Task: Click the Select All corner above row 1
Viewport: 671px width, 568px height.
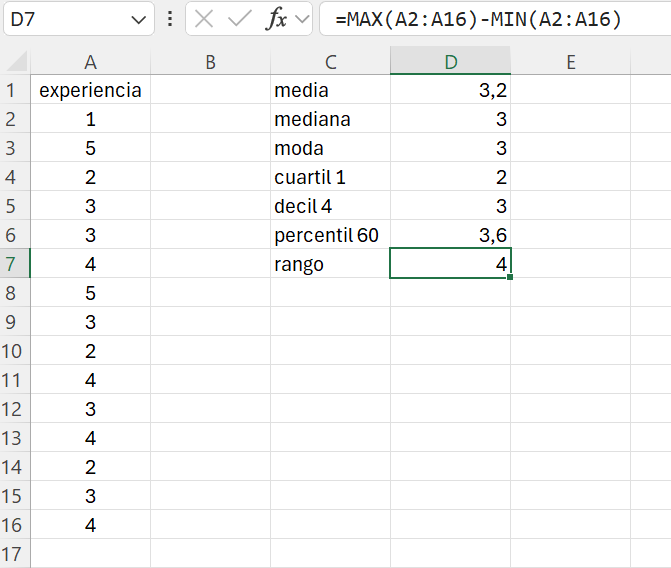Action: (x=15, y=62)
